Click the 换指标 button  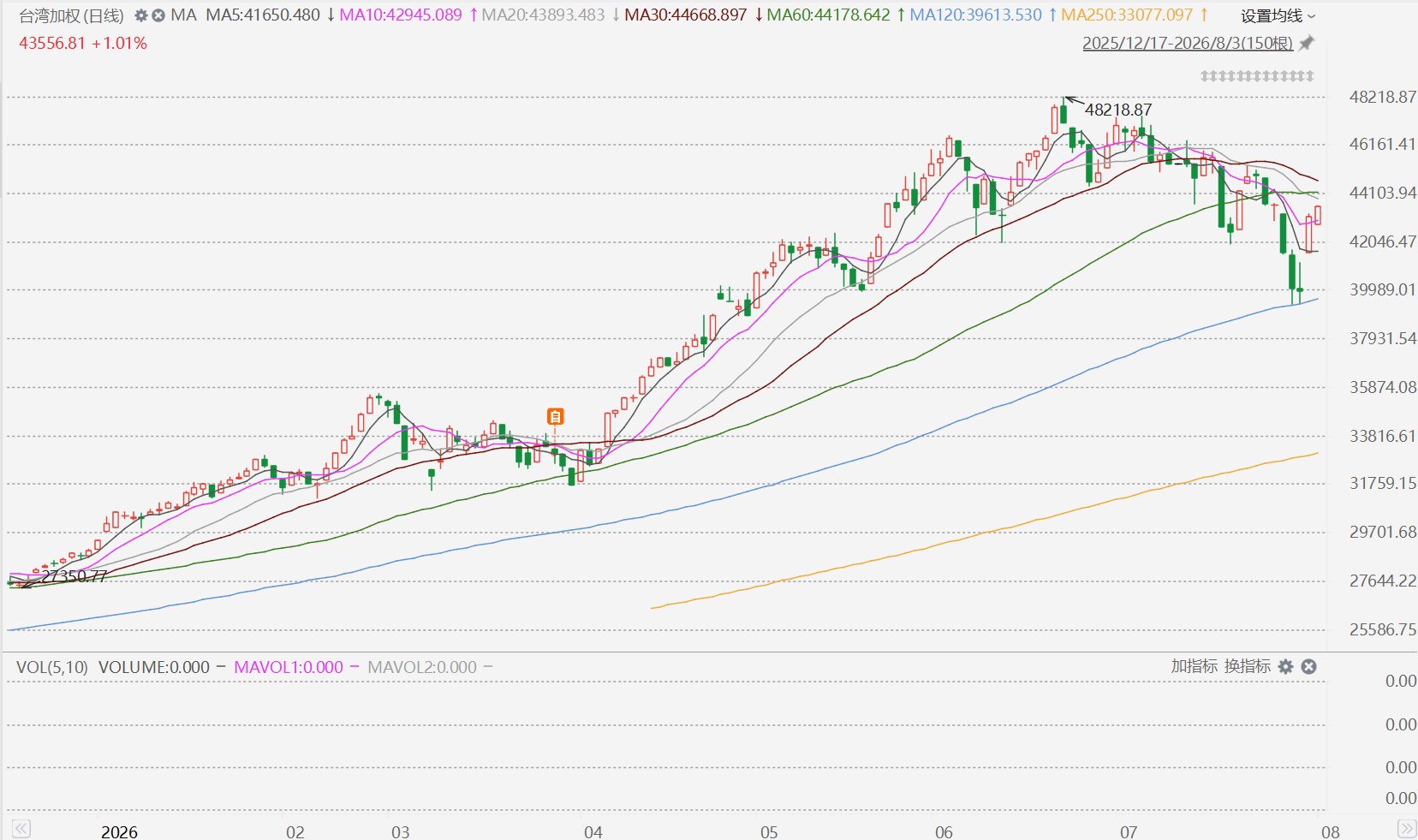[1248, 666]
